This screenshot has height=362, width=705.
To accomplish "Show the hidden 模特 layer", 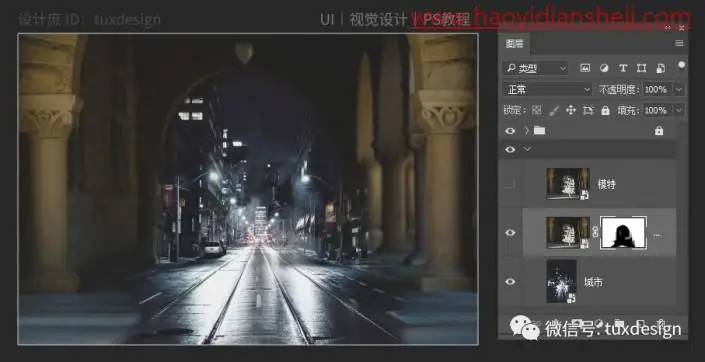I will coord(510,184).
